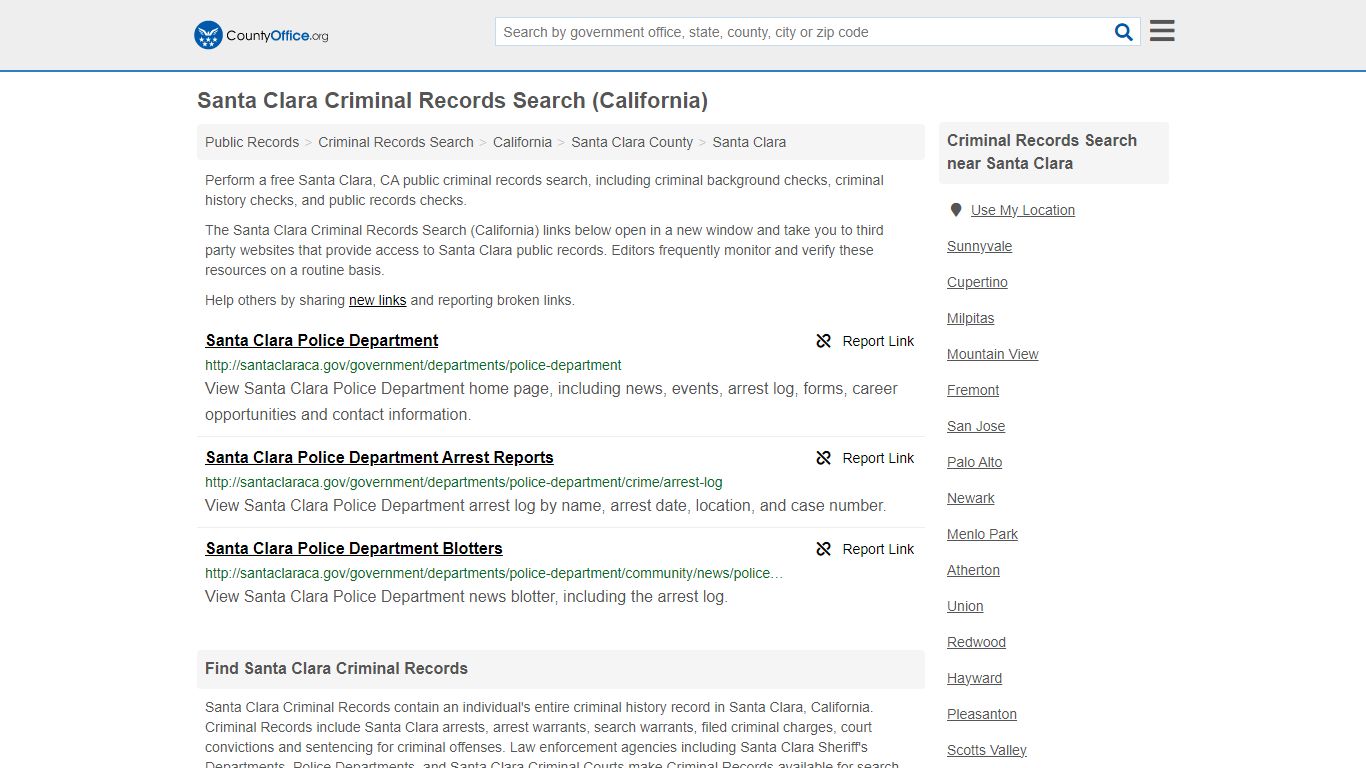Screen dimensions: 1366x768
Task: Click broken link icon for Santa Clara Police Department
Action: tap(824, 341)
